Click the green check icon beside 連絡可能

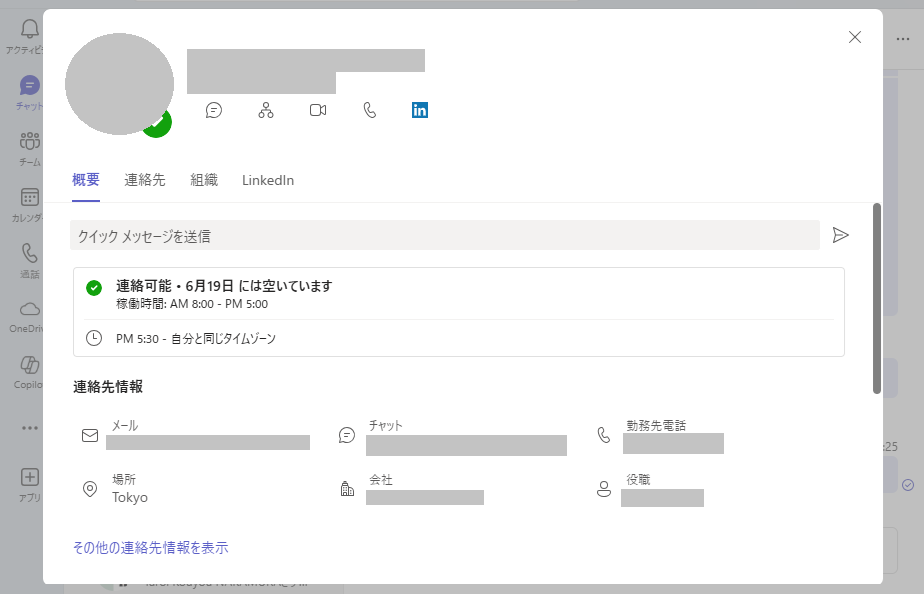coord(94,288)
